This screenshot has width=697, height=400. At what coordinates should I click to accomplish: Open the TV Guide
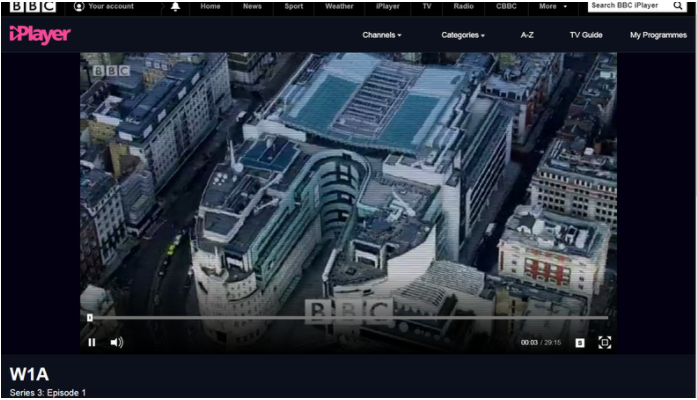(x=586, y=35)
